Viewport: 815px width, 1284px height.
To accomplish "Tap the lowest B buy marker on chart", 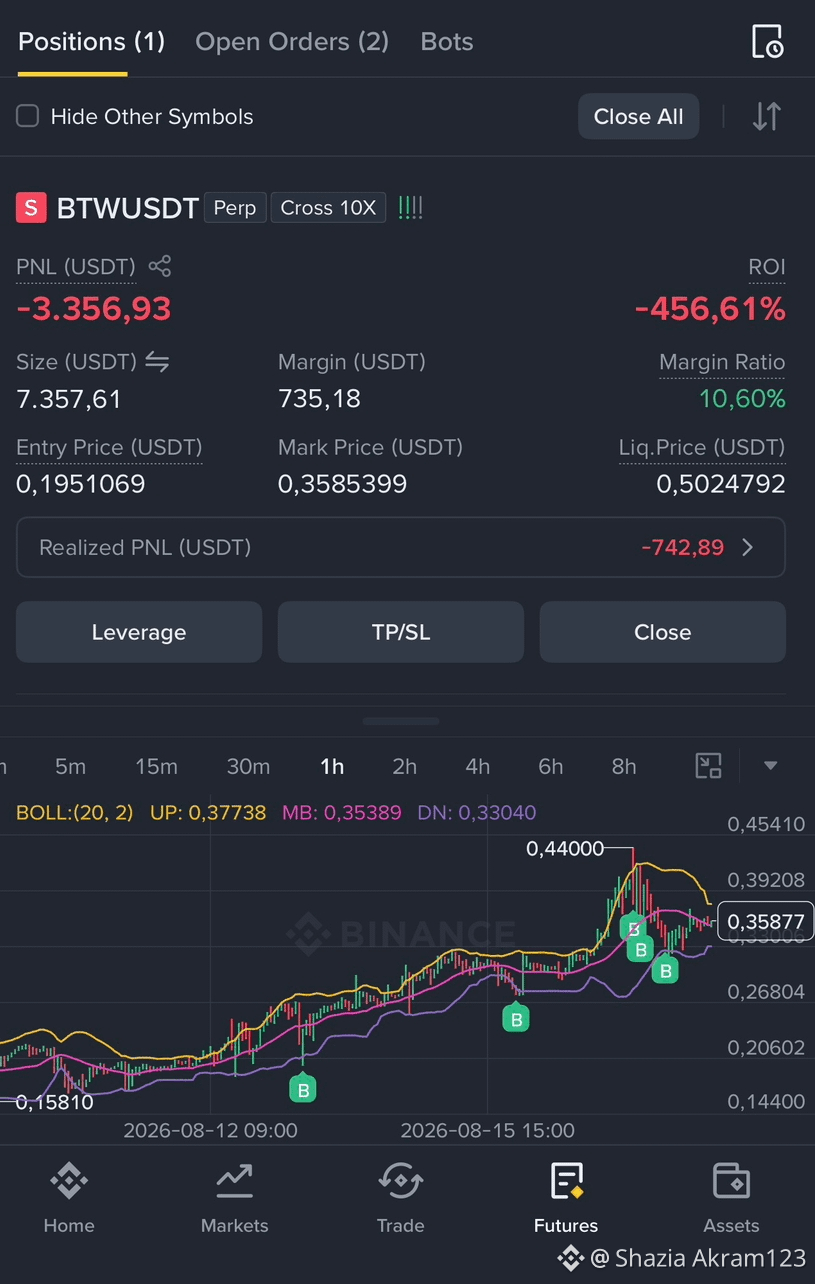I will point(302,1088).
